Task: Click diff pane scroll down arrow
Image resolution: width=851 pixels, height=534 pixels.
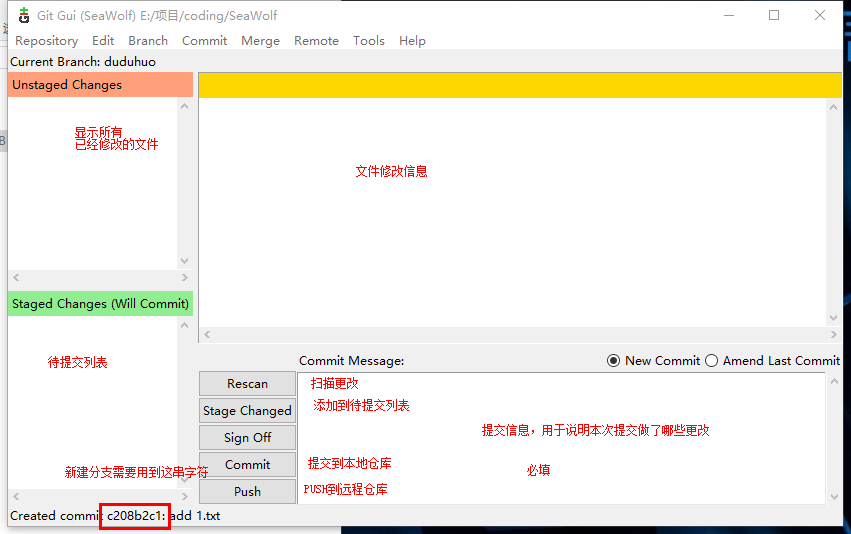Action: [x=834, y=318]
